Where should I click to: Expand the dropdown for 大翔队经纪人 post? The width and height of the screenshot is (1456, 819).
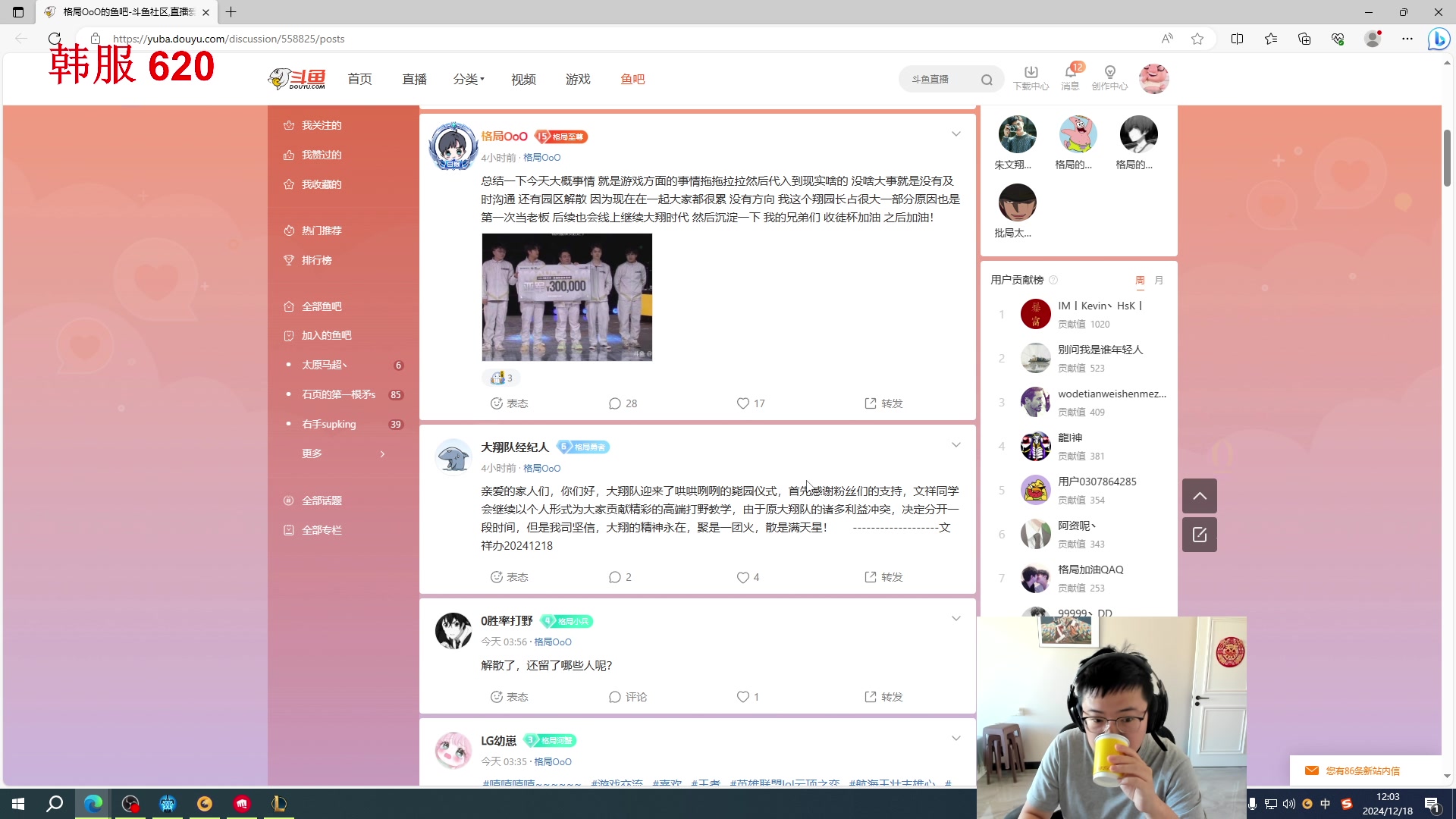[956, 444]
